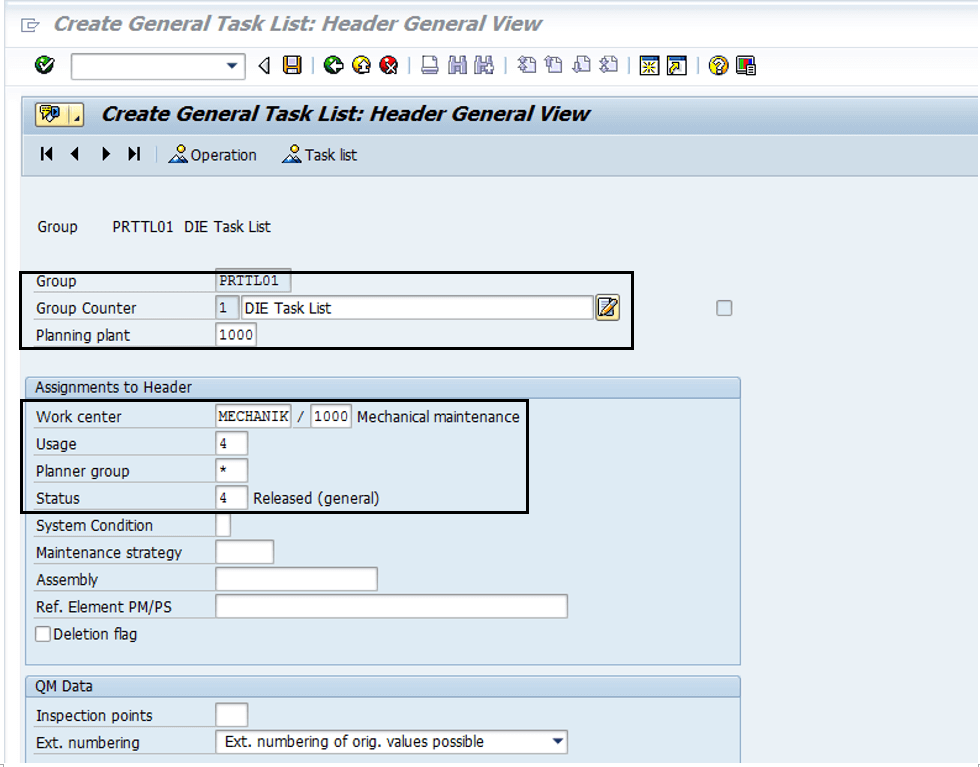Screen dimensions: 980x767
Task: Go to the next header entry
Action: (x=106, y=154)
